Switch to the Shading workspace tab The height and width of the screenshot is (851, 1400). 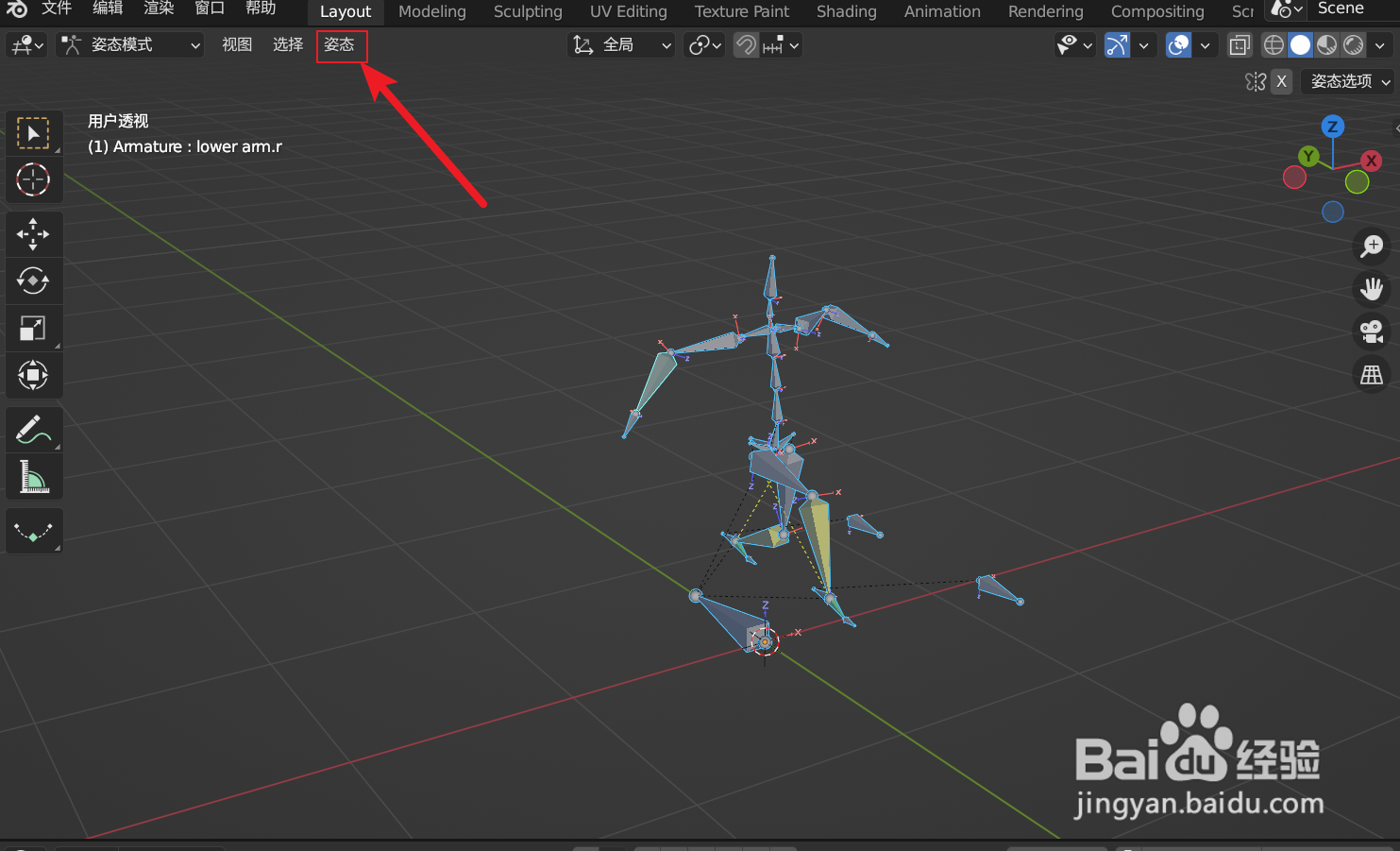pos(847,11)
